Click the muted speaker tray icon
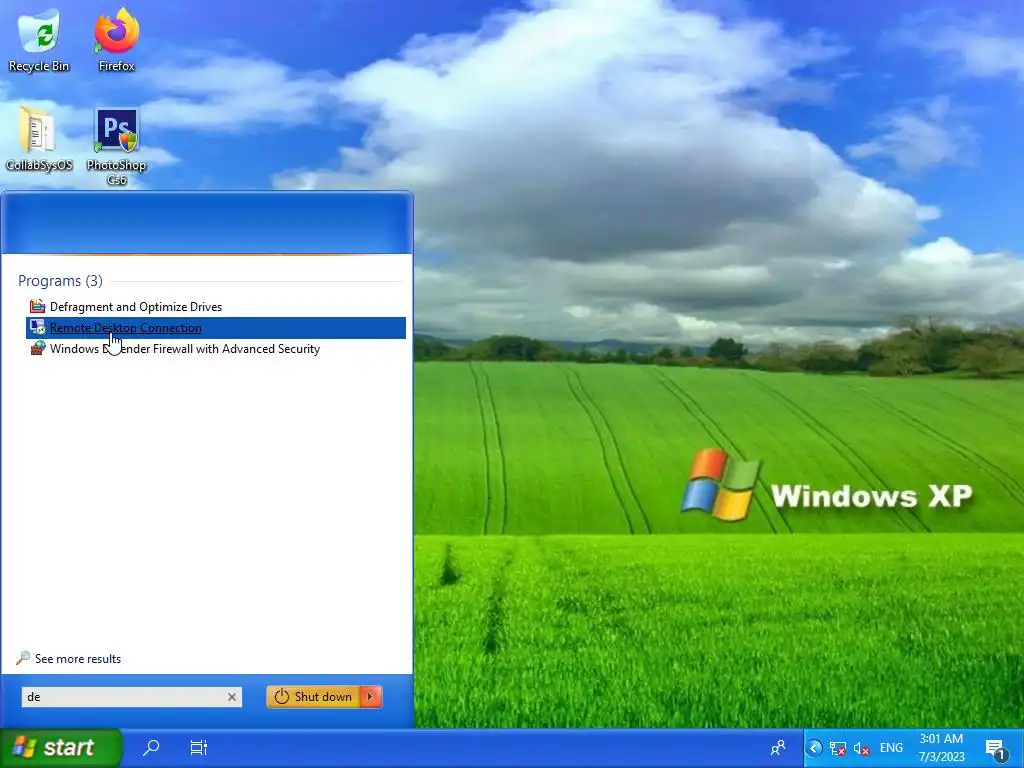 [x=861, y=748]
